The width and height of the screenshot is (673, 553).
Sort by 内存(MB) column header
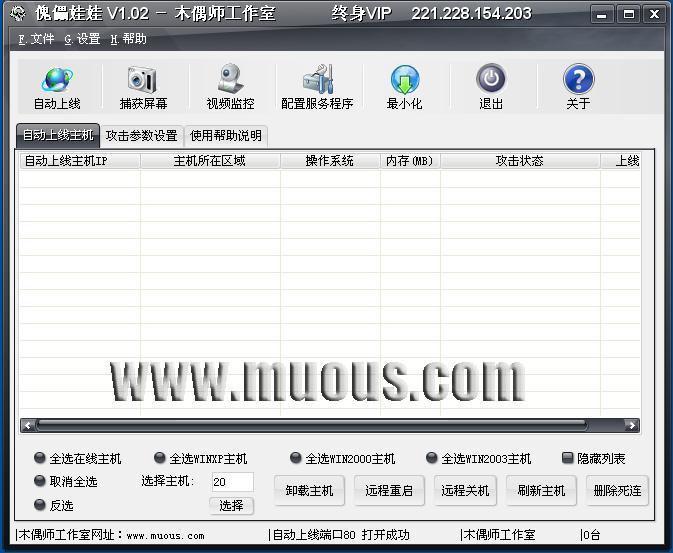tap(410, 161)
